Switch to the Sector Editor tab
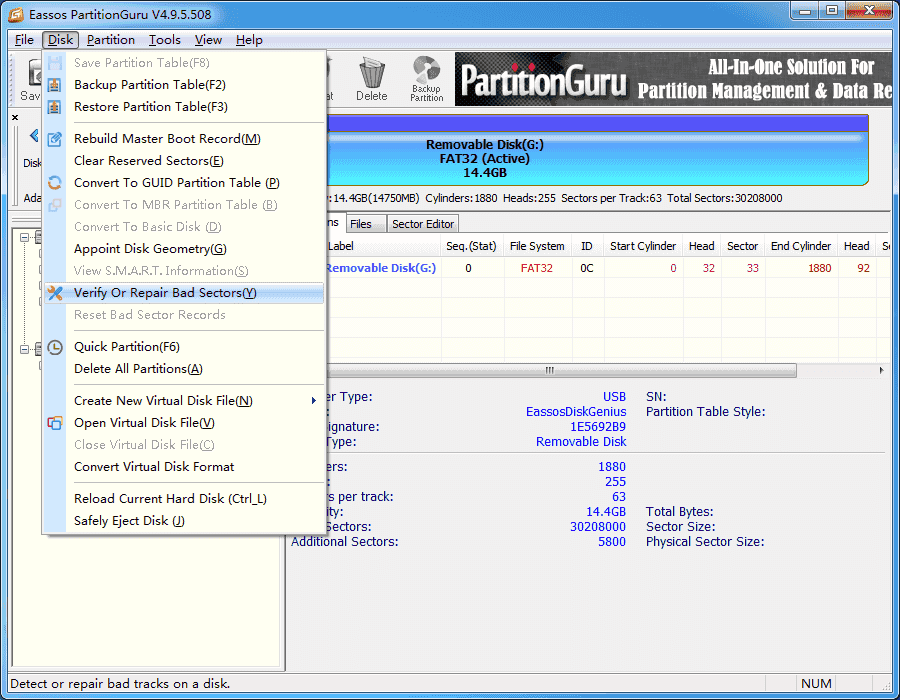 point(423,224)
